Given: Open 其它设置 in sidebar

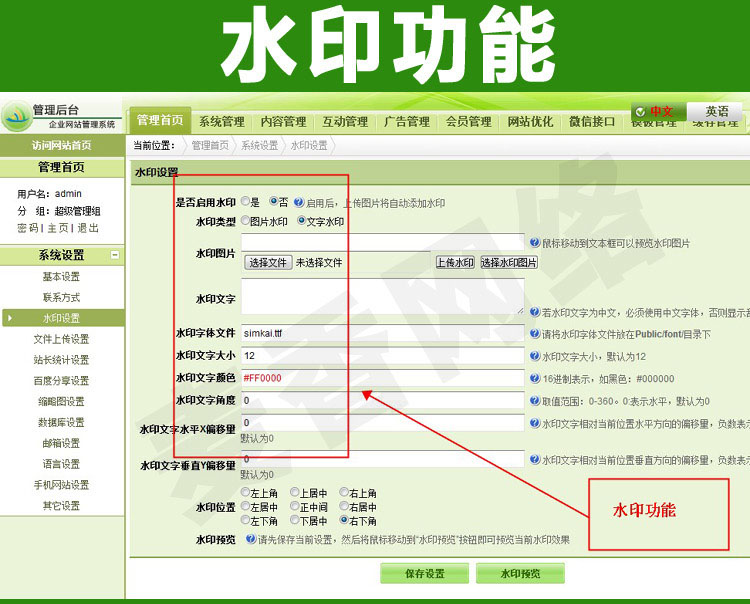Looking at the screenshot, I should [x=61, y=505].
